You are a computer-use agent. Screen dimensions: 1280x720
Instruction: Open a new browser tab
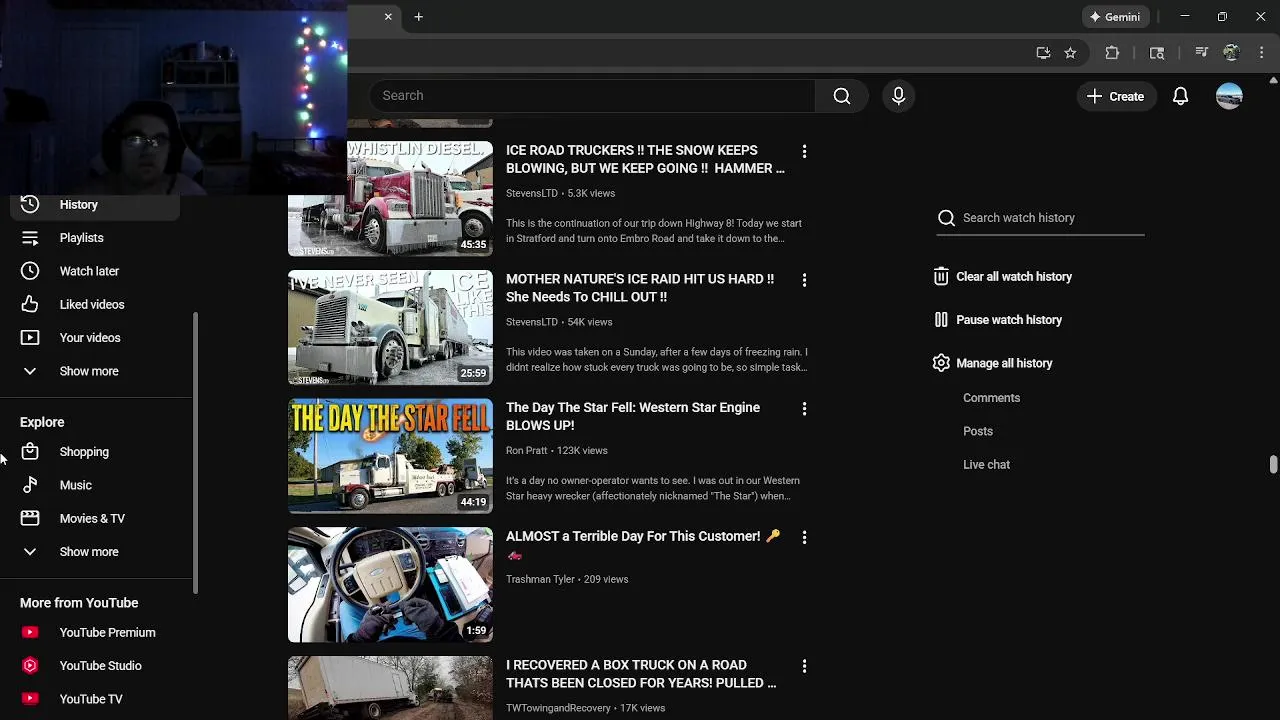(x=419, y=17)
